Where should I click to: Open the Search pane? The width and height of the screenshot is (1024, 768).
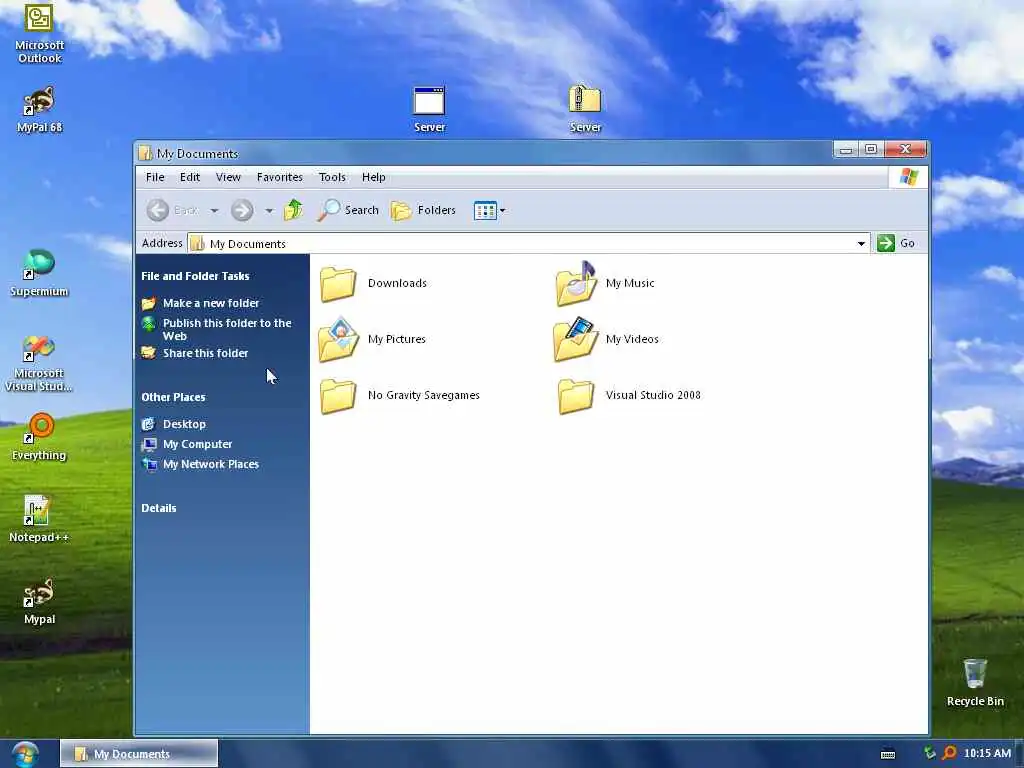coord(348,210)
